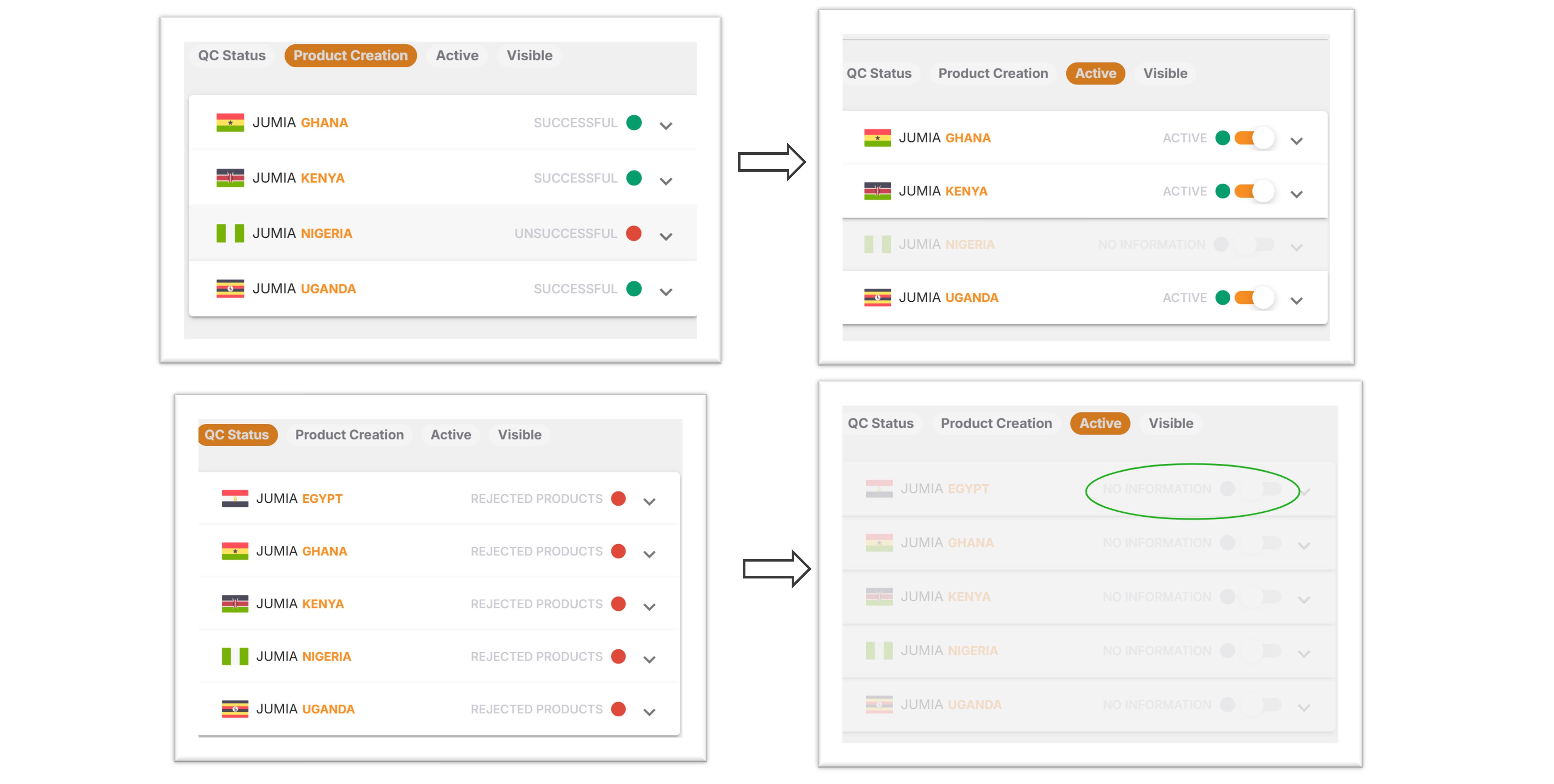Viewport: 1554px width, 784px height.
Task: Click Nigeria flag in Product Creation panel
Action: (230, 233)
